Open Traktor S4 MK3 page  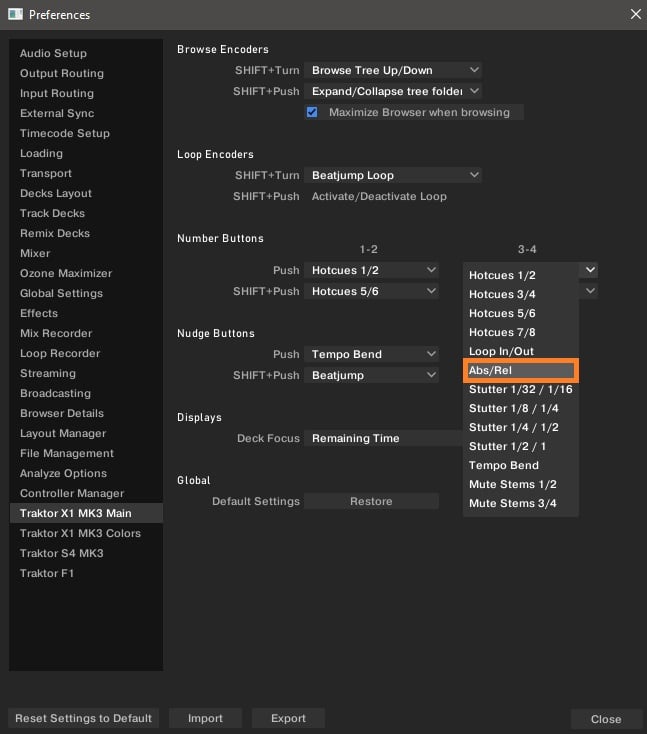(x=86, y=553)
